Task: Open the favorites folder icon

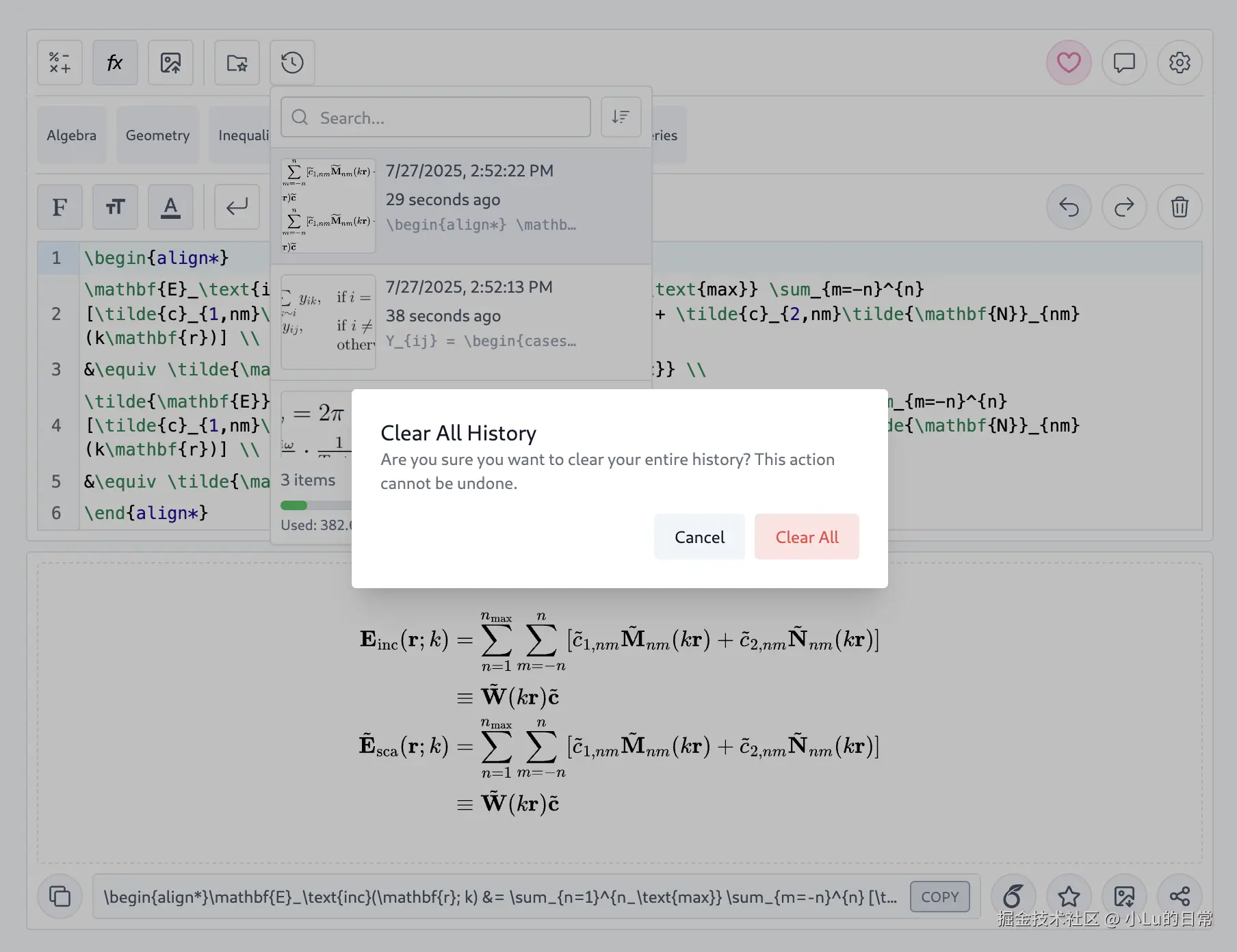Action: point(237,63)
